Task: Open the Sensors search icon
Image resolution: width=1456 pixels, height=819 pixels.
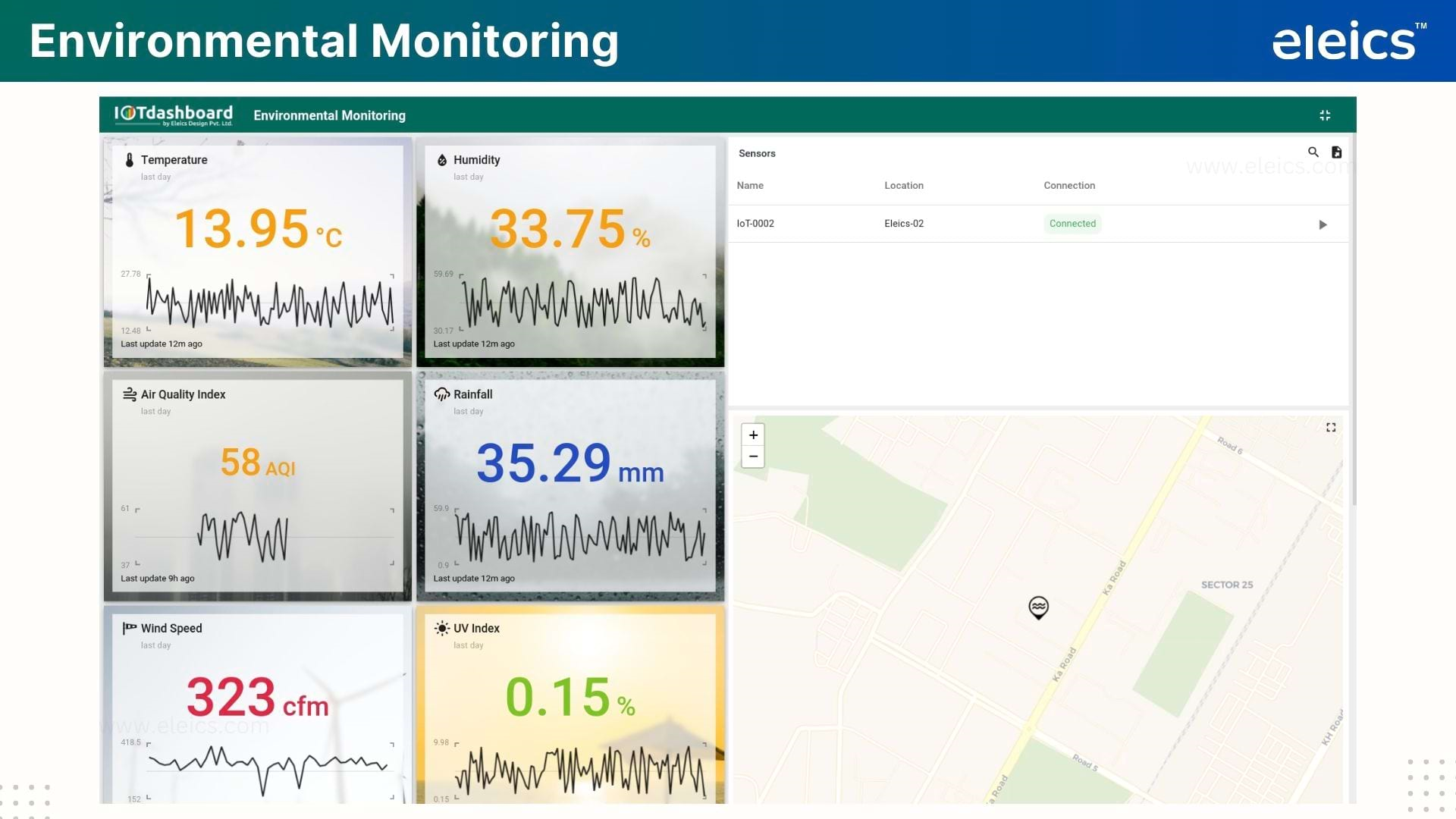Action: 1313,152
